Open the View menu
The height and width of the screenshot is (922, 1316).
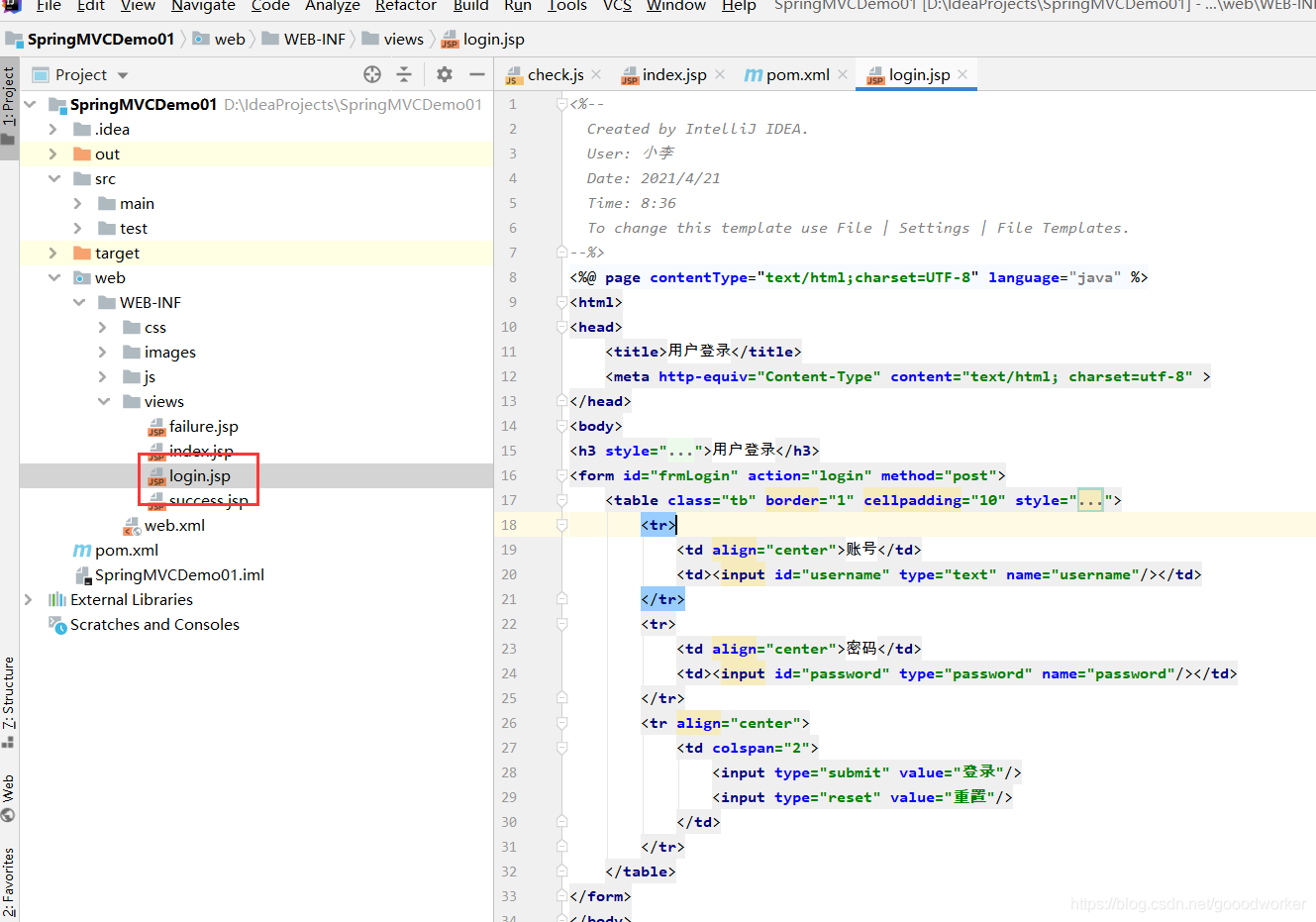(138, 6)
